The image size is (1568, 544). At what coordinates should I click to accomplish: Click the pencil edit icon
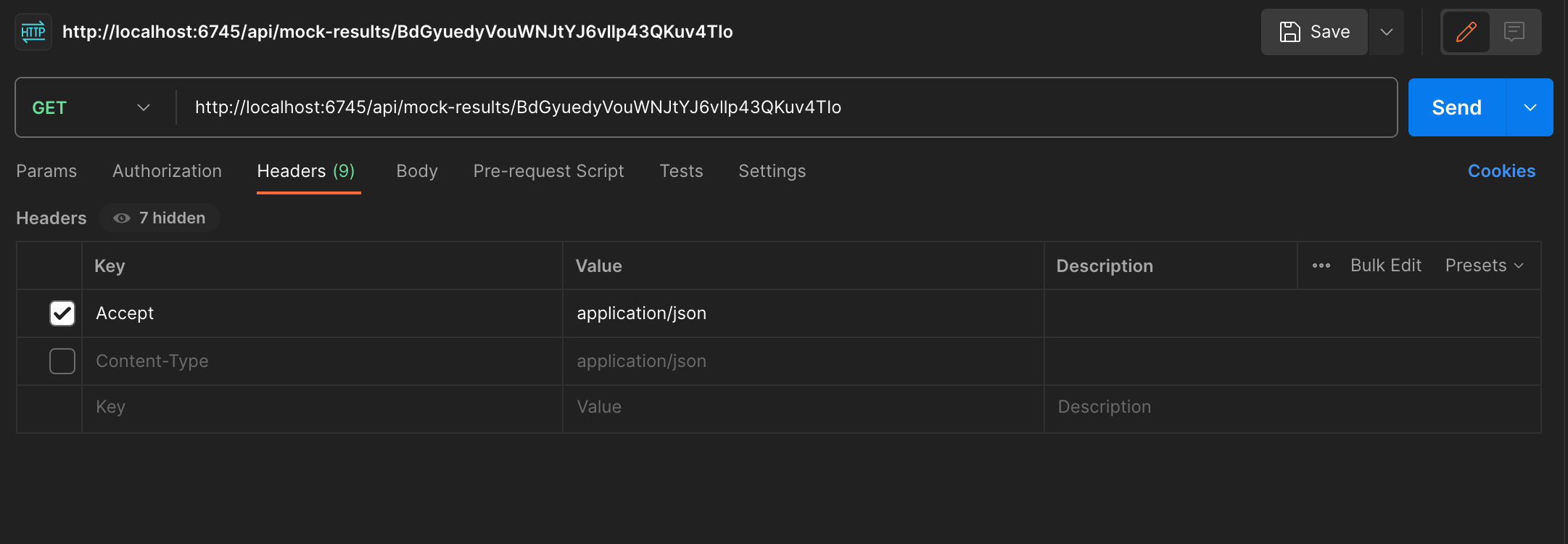[x=1466, y=32]
